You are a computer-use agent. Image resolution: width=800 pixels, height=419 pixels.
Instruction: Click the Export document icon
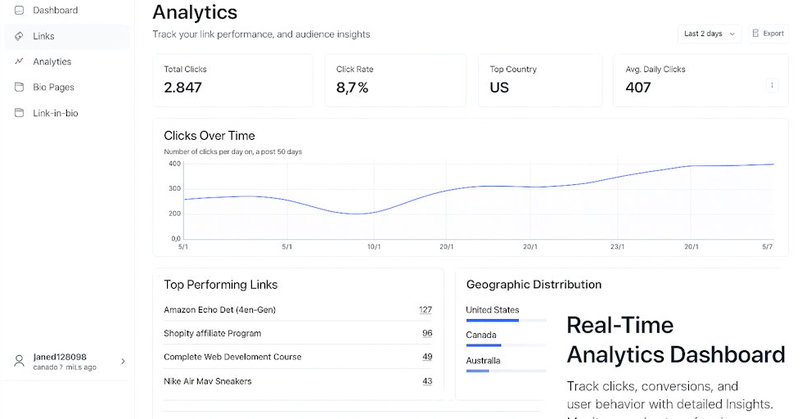(756, 33)
